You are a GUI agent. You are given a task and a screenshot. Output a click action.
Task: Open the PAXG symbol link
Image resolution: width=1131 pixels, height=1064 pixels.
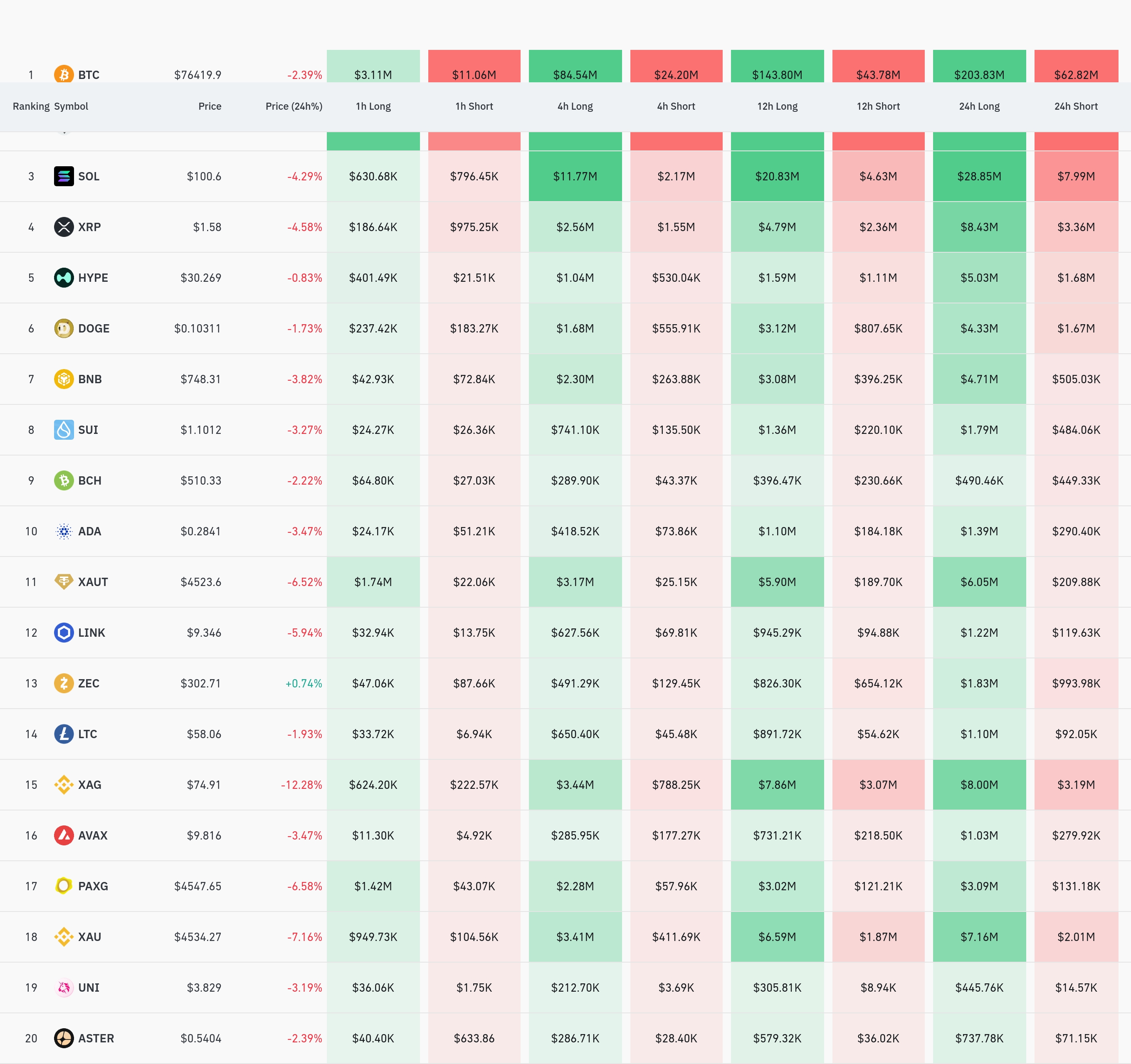pos(93,886)
